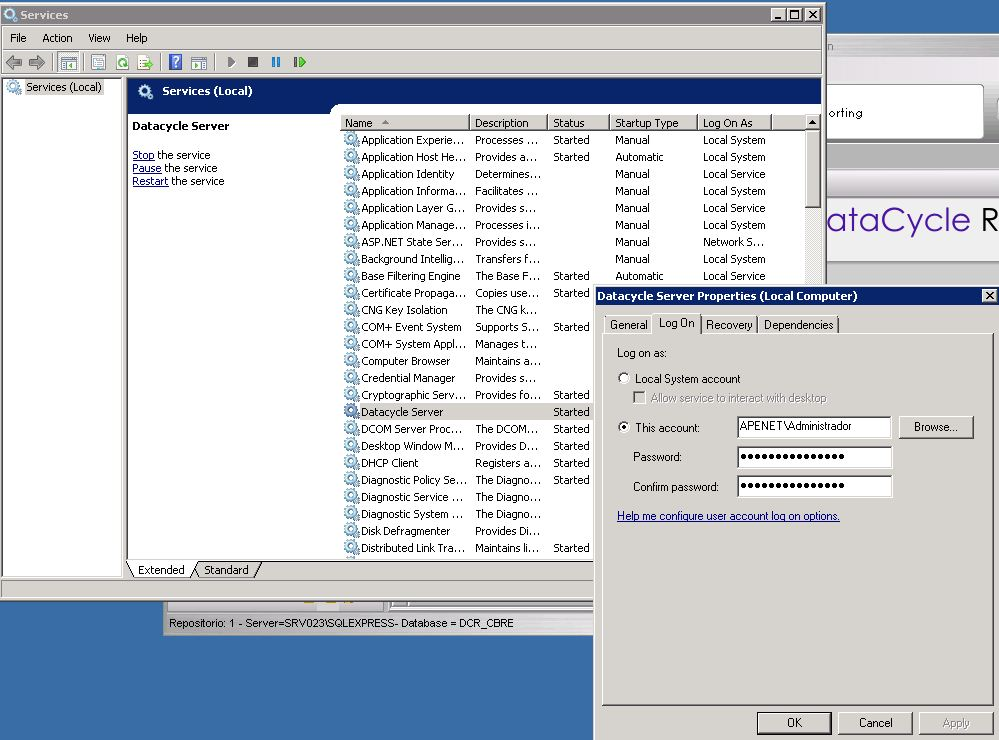Switch to the Extended view tab
The image size is (999, 740).
click(161, 570)
